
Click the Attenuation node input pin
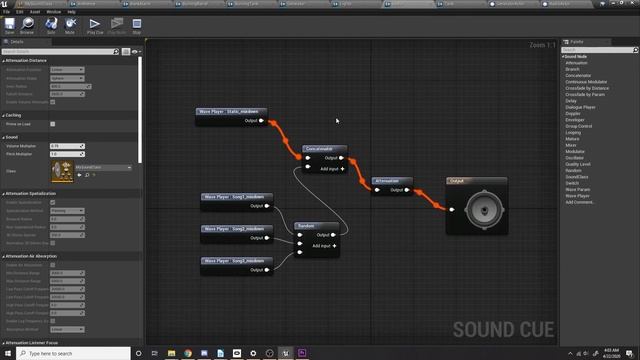(x=377, y=190)
